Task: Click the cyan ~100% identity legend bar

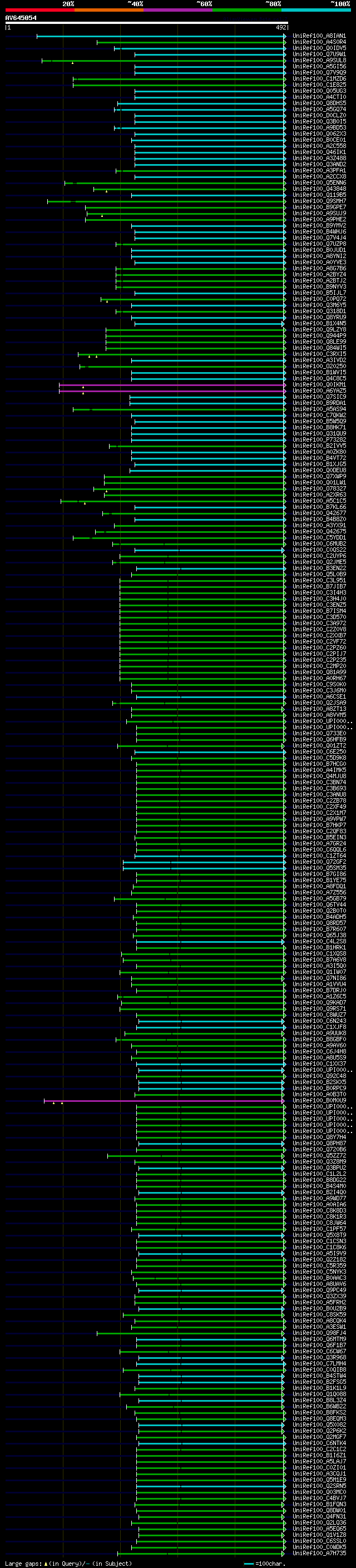Action: pyautogui.click(x=317, y=11)
